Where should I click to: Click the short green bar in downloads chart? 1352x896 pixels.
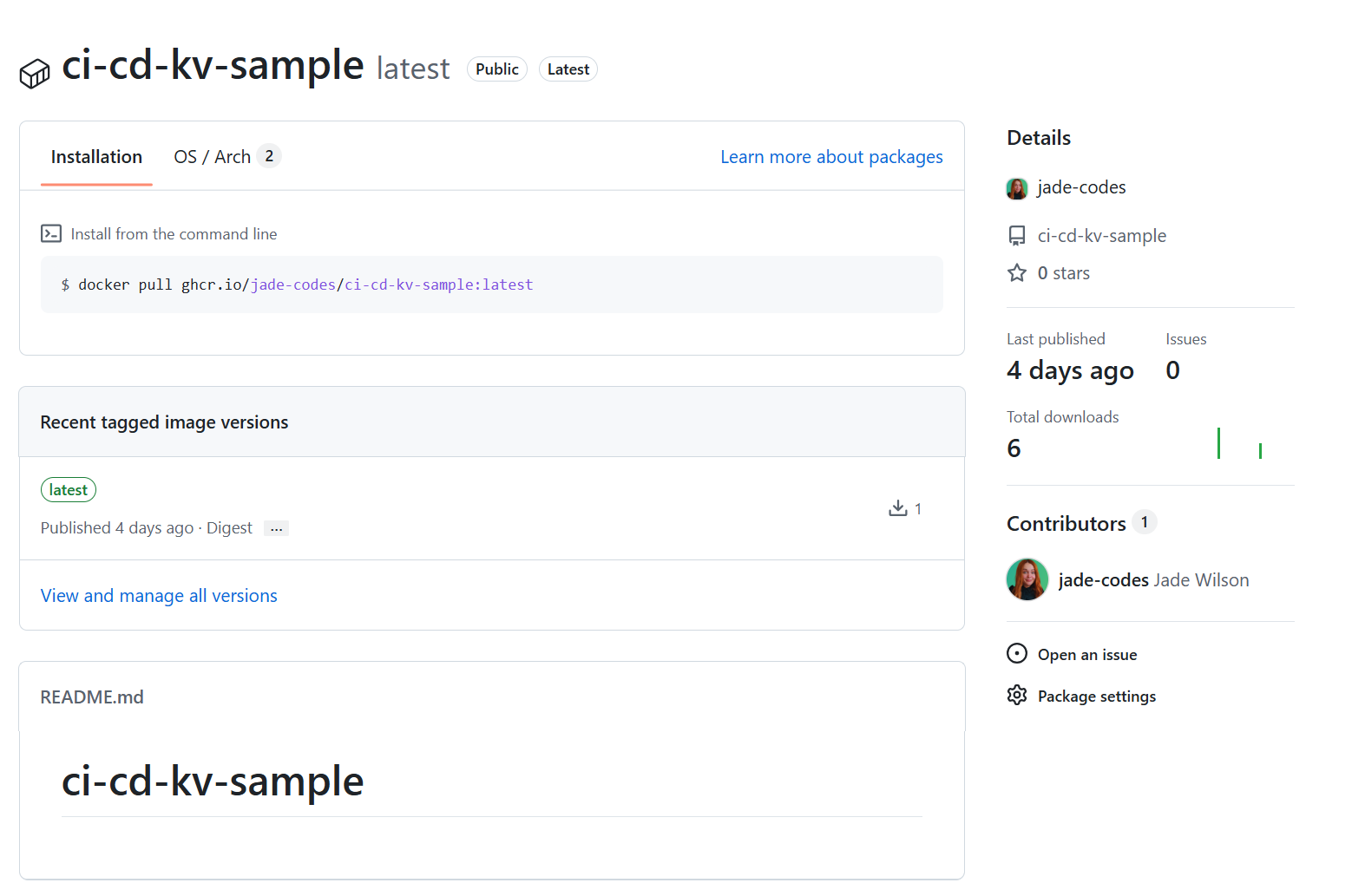pyautogui.click(x=1260, y=451)
